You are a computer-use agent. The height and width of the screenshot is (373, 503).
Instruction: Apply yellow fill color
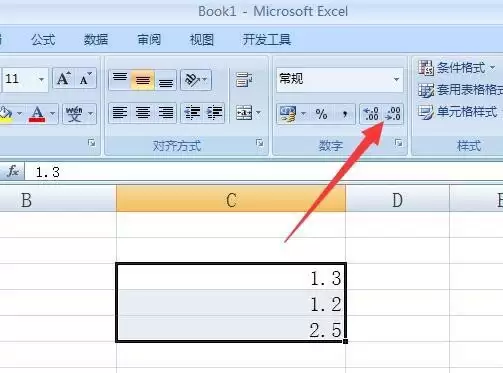pyautogui.click(x=6, y=114)
